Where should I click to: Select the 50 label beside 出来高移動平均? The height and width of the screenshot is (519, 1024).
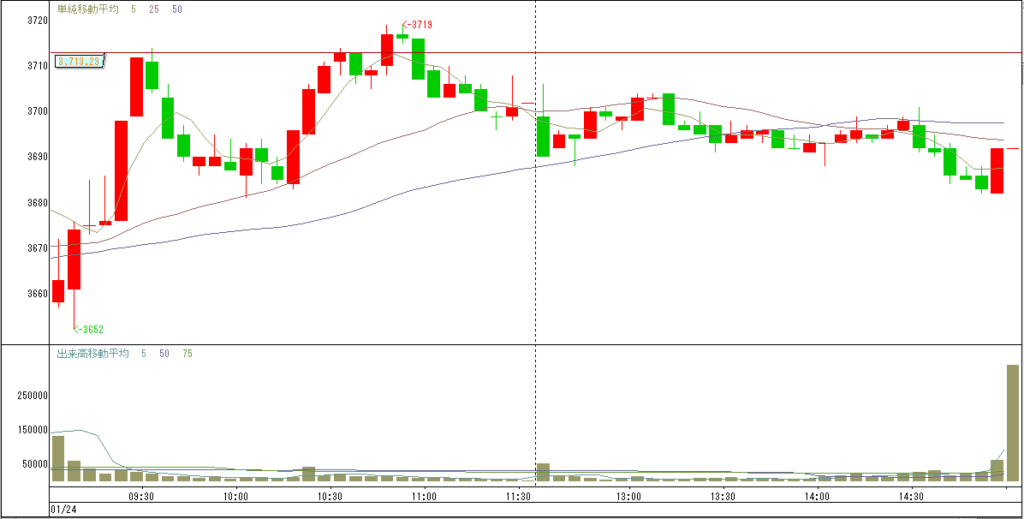pos(165,353)
